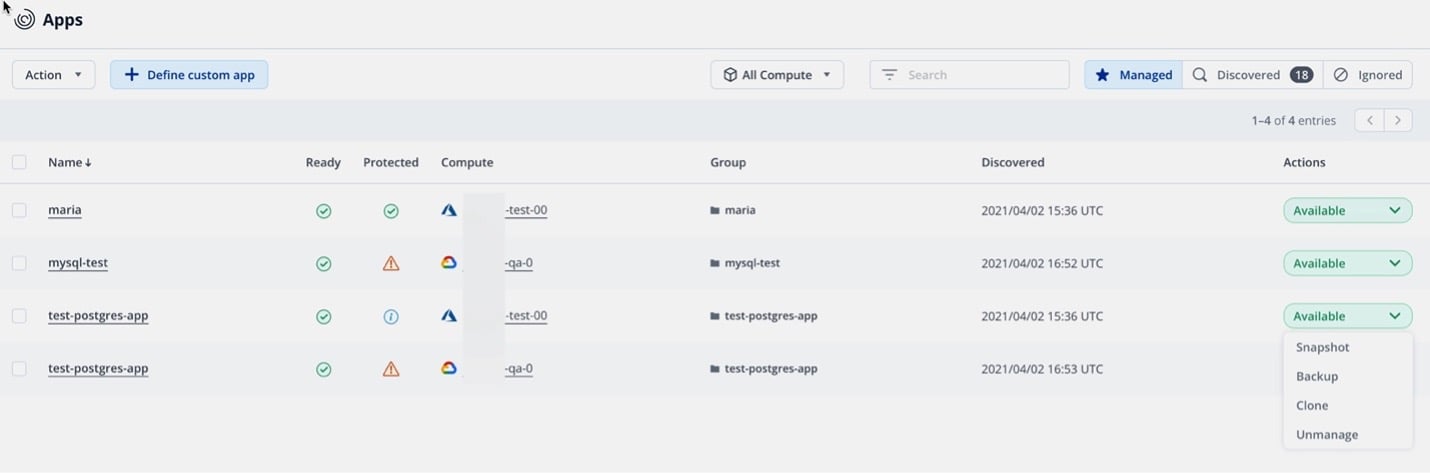Open the Action dropdown
The height and width of the screenshot is (476, 1430).
pos(53,75)
